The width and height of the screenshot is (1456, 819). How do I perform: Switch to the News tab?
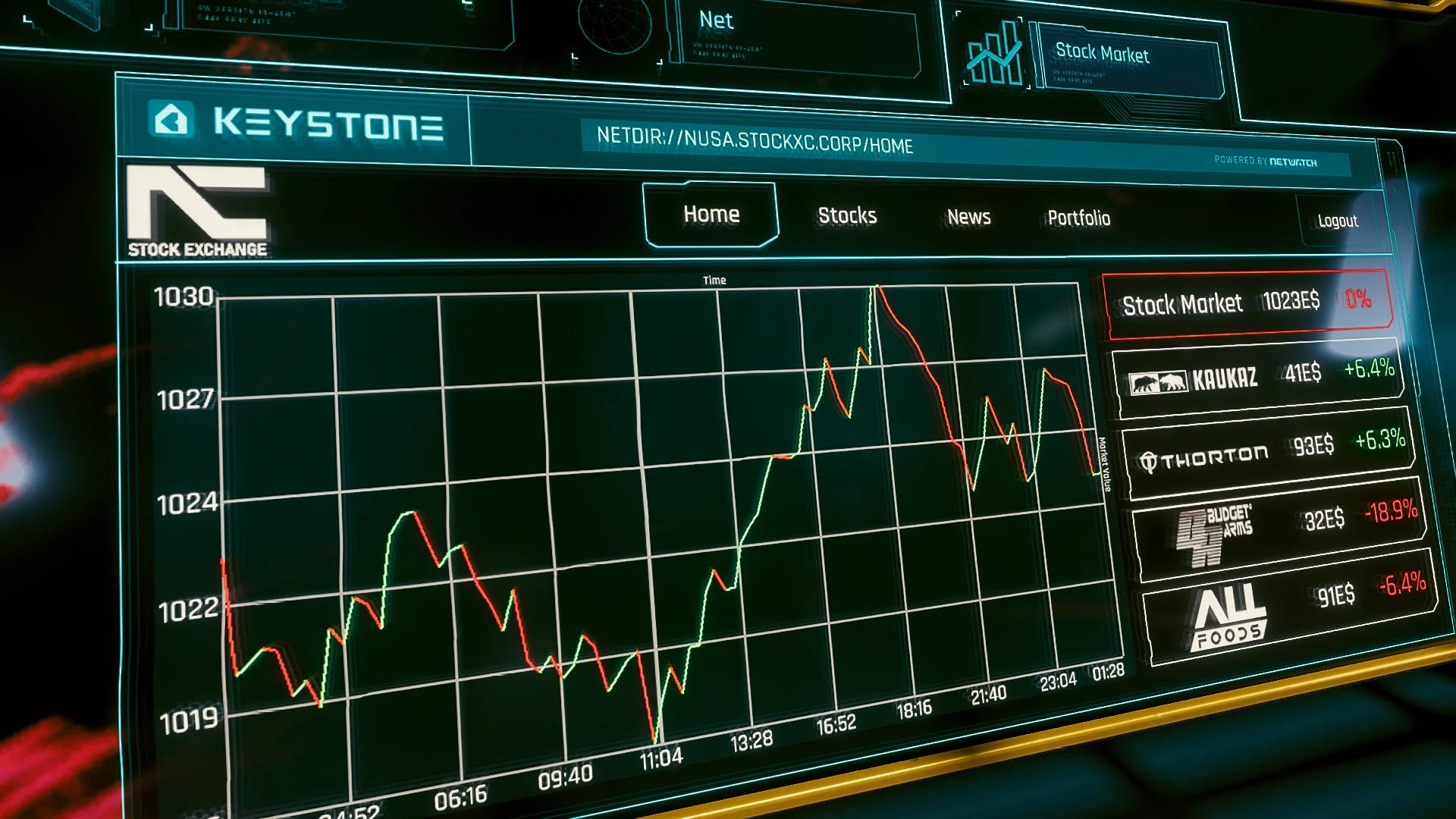coord(967,217)
